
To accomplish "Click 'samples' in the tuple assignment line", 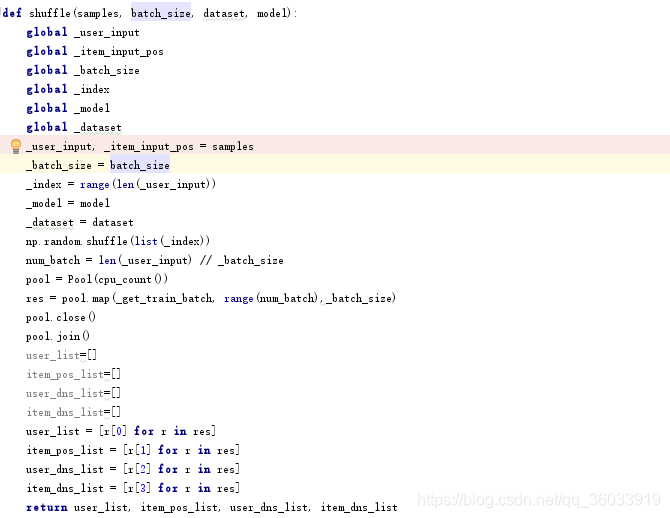I will pyautogui.click(x=233, y=147).
